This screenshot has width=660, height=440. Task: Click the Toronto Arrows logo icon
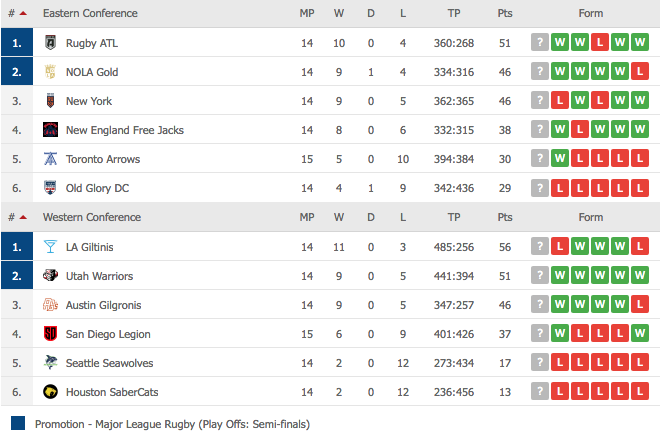[50, 159]
